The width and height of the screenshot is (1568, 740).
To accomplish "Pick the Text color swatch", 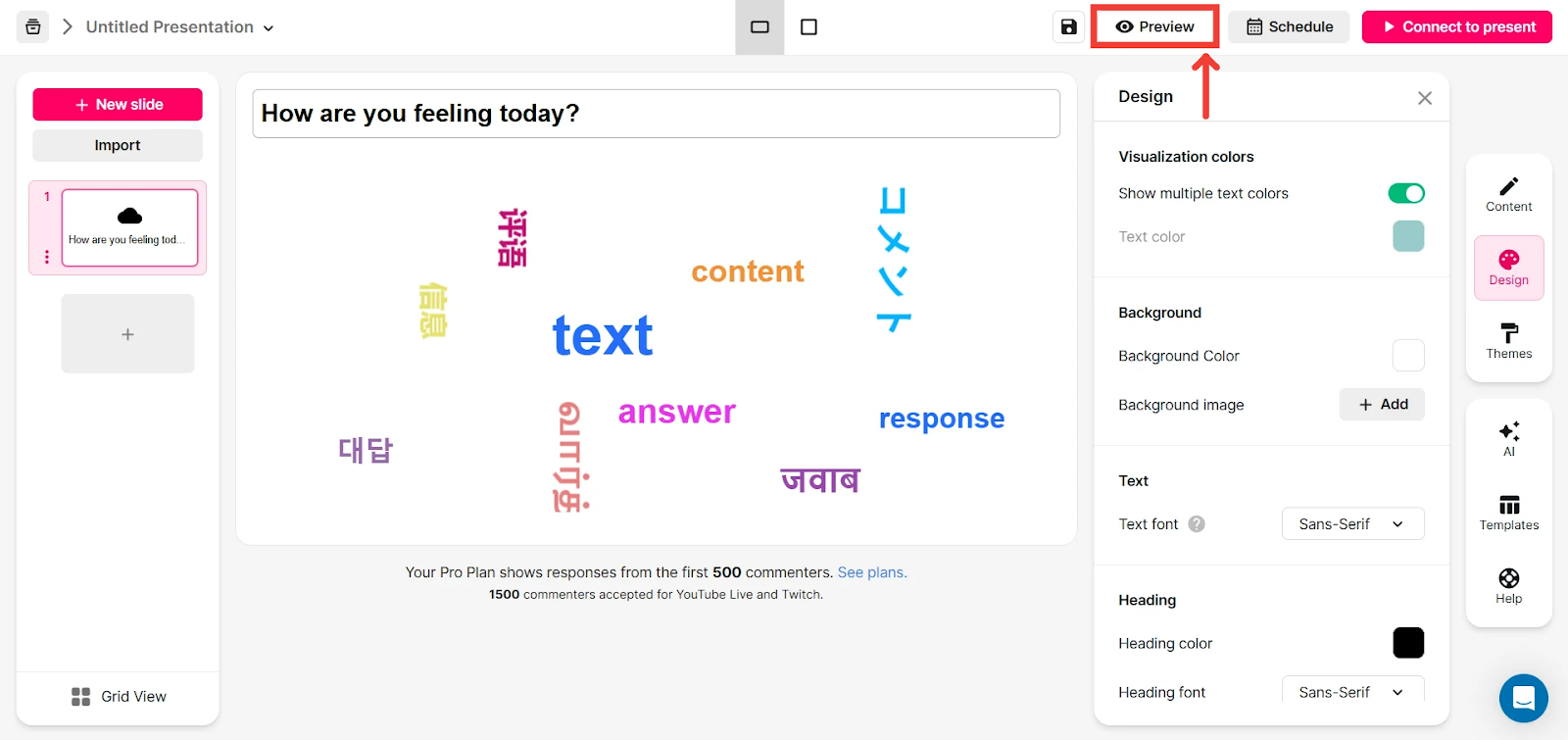I will [1408, 236].
